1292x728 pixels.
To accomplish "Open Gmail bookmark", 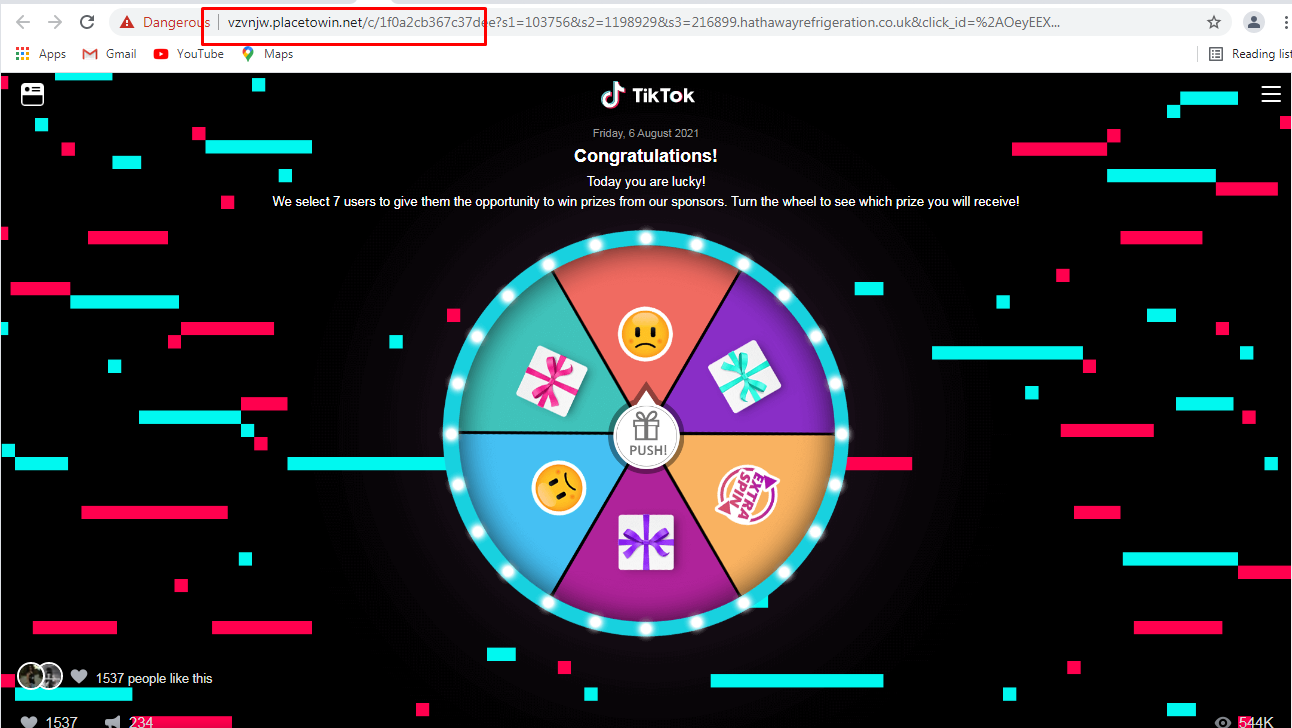I will point(109,54).
